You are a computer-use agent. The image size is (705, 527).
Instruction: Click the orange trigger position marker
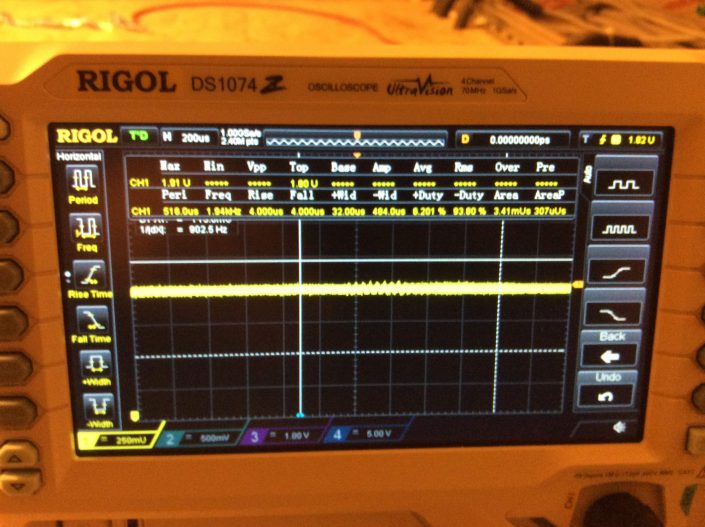coord(357,135)
